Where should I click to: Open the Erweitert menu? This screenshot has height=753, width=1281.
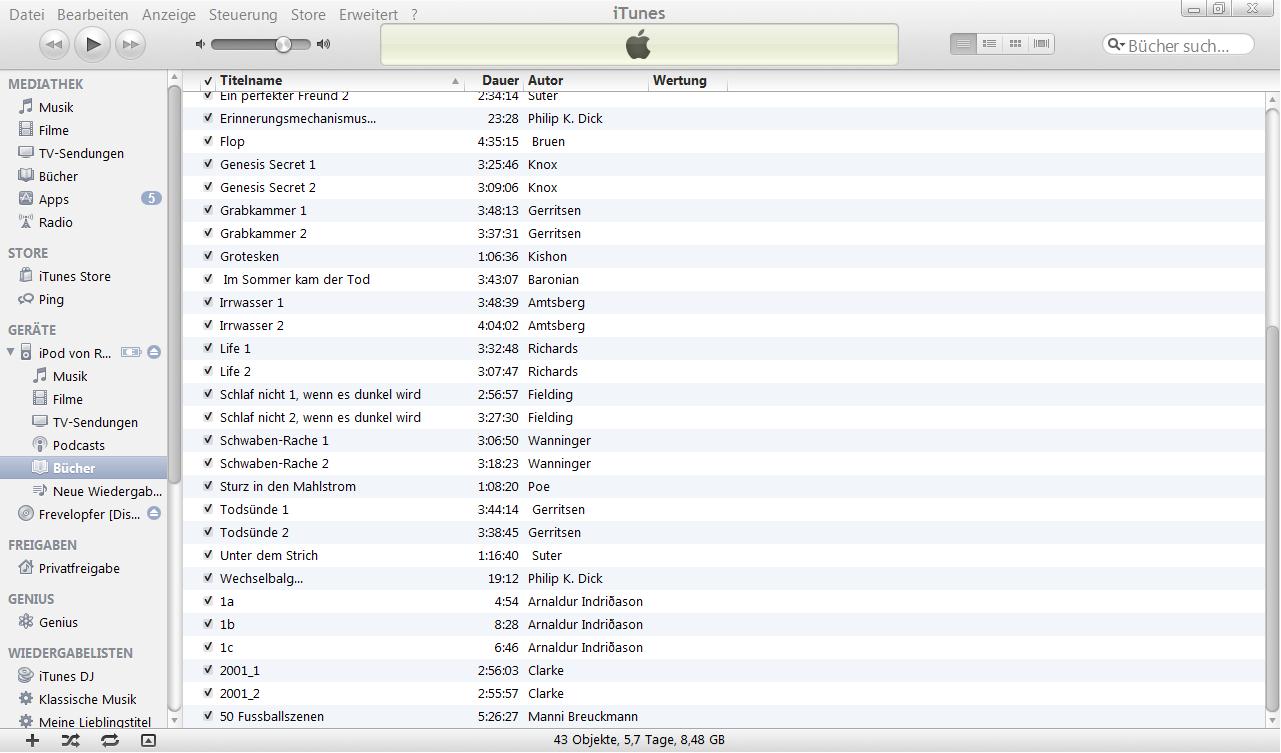click(x=368, y=14)
